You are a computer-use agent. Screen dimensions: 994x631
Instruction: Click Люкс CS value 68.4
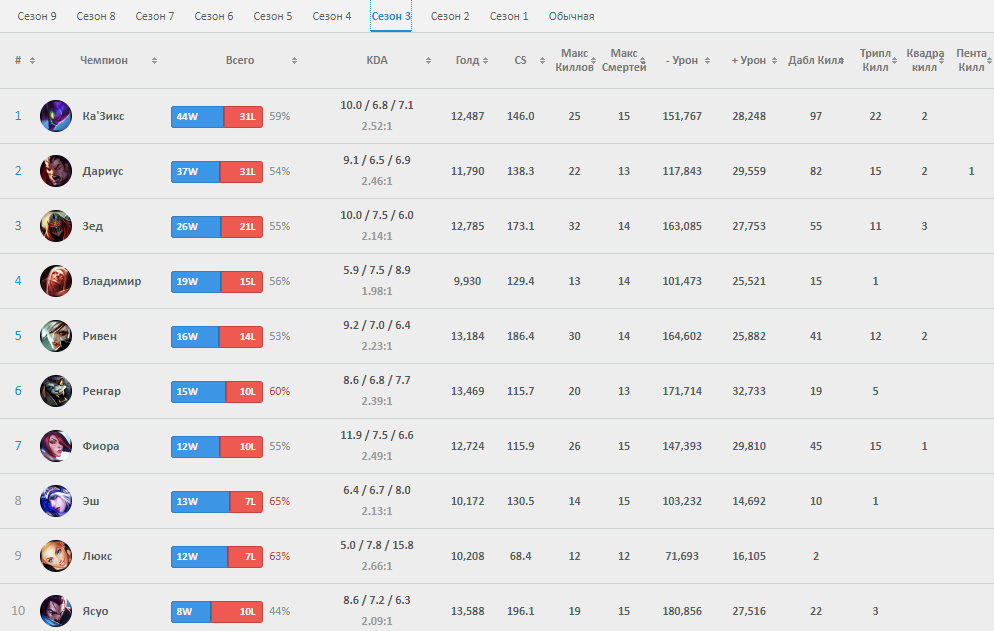(520, 556)
